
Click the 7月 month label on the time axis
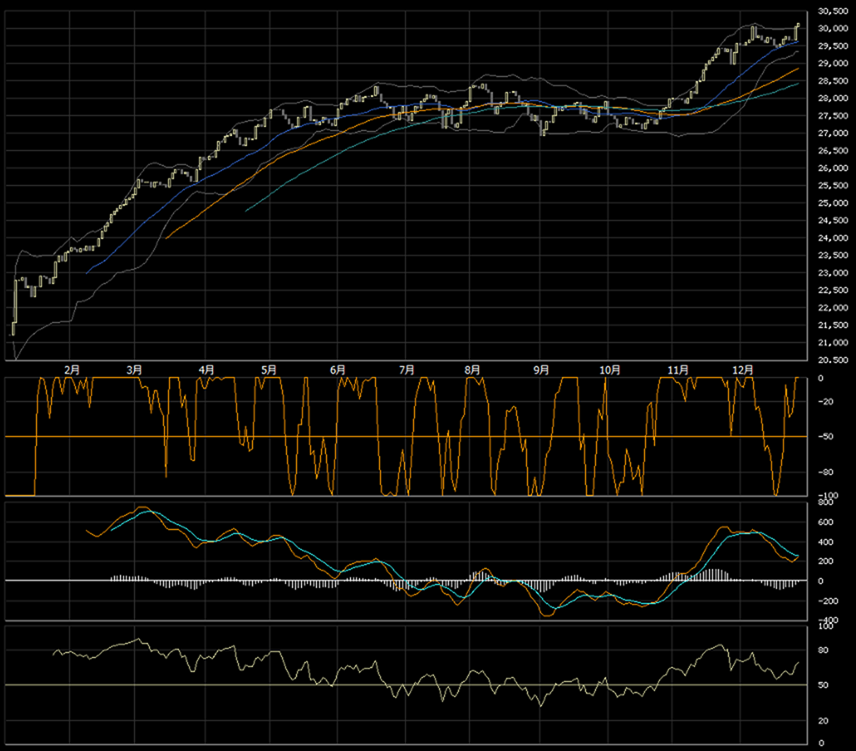point(407,370)
